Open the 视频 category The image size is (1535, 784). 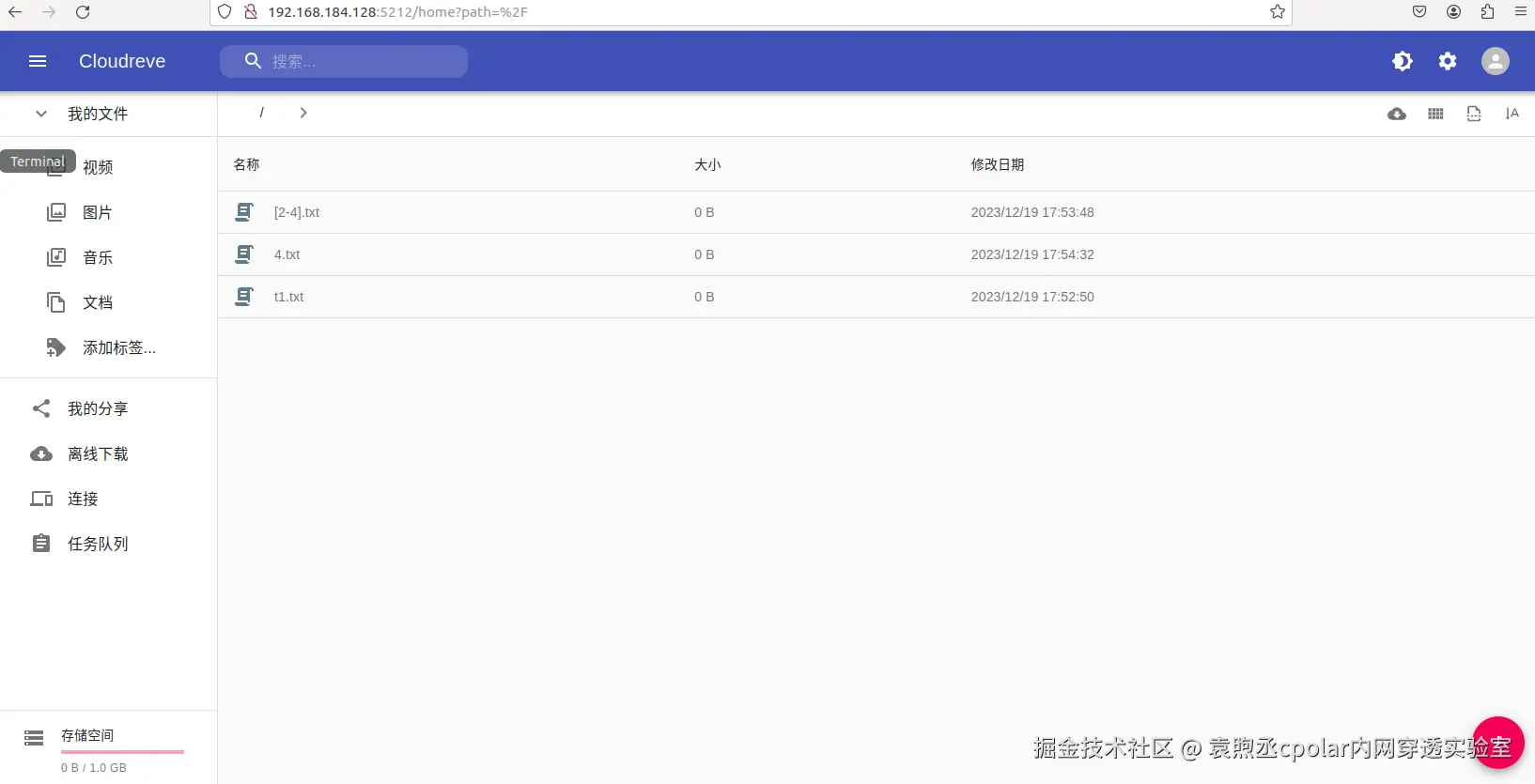[x=98, y=167]
